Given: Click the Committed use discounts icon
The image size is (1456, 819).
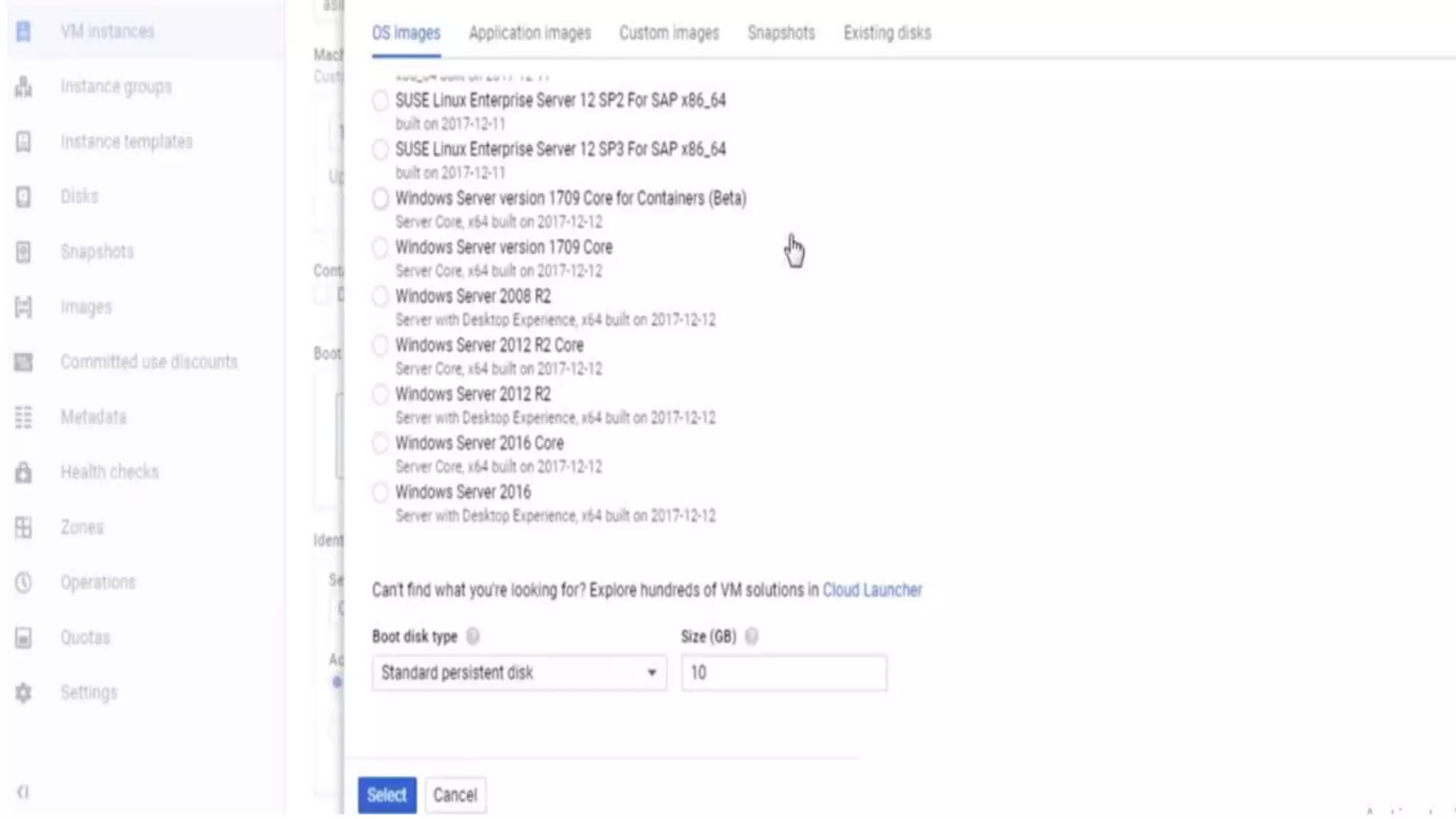Looking at the screenshot, I should click(x=23, y=362).
